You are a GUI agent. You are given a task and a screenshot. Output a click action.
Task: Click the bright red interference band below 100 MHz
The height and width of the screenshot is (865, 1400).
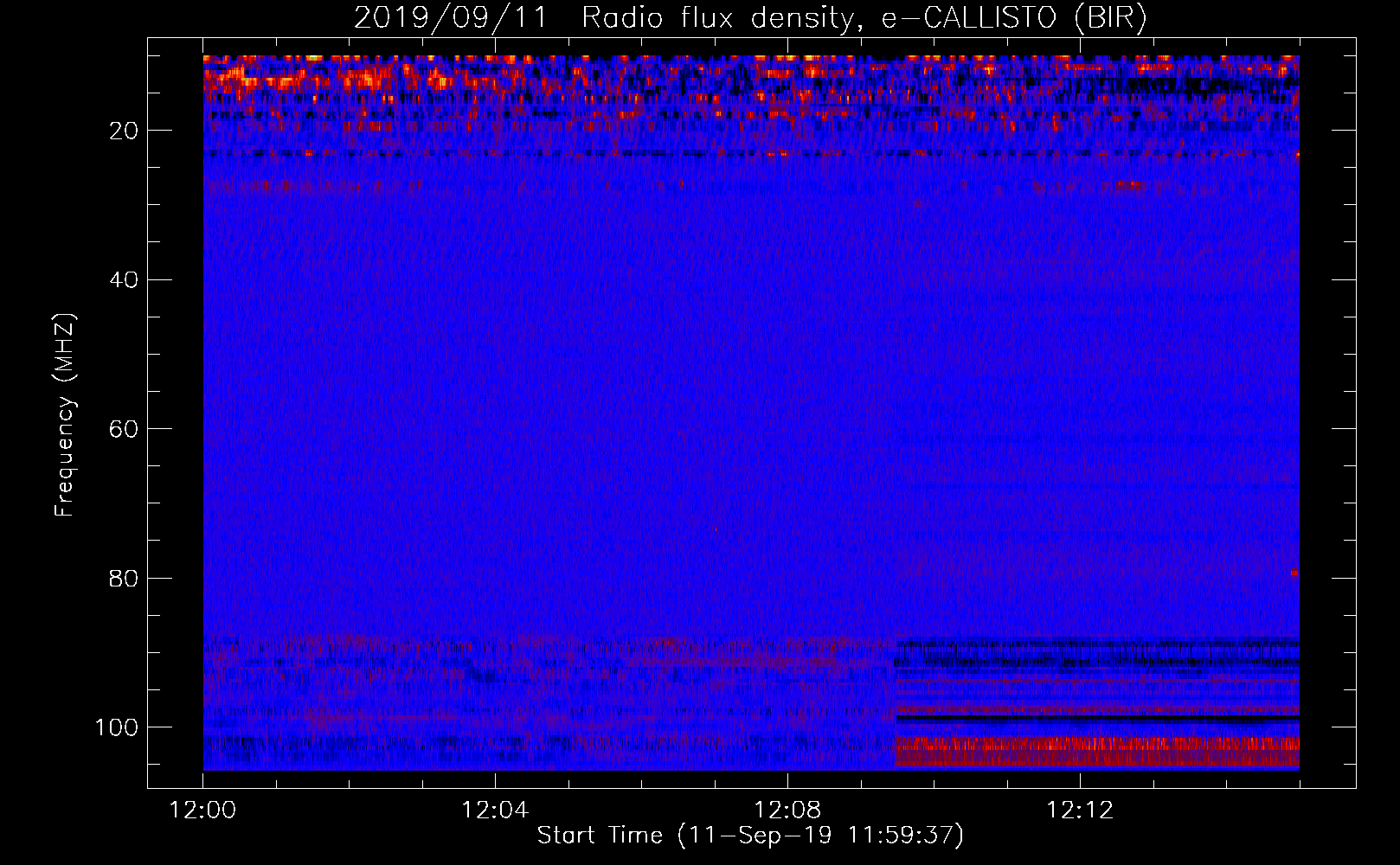pos(1097,752)
